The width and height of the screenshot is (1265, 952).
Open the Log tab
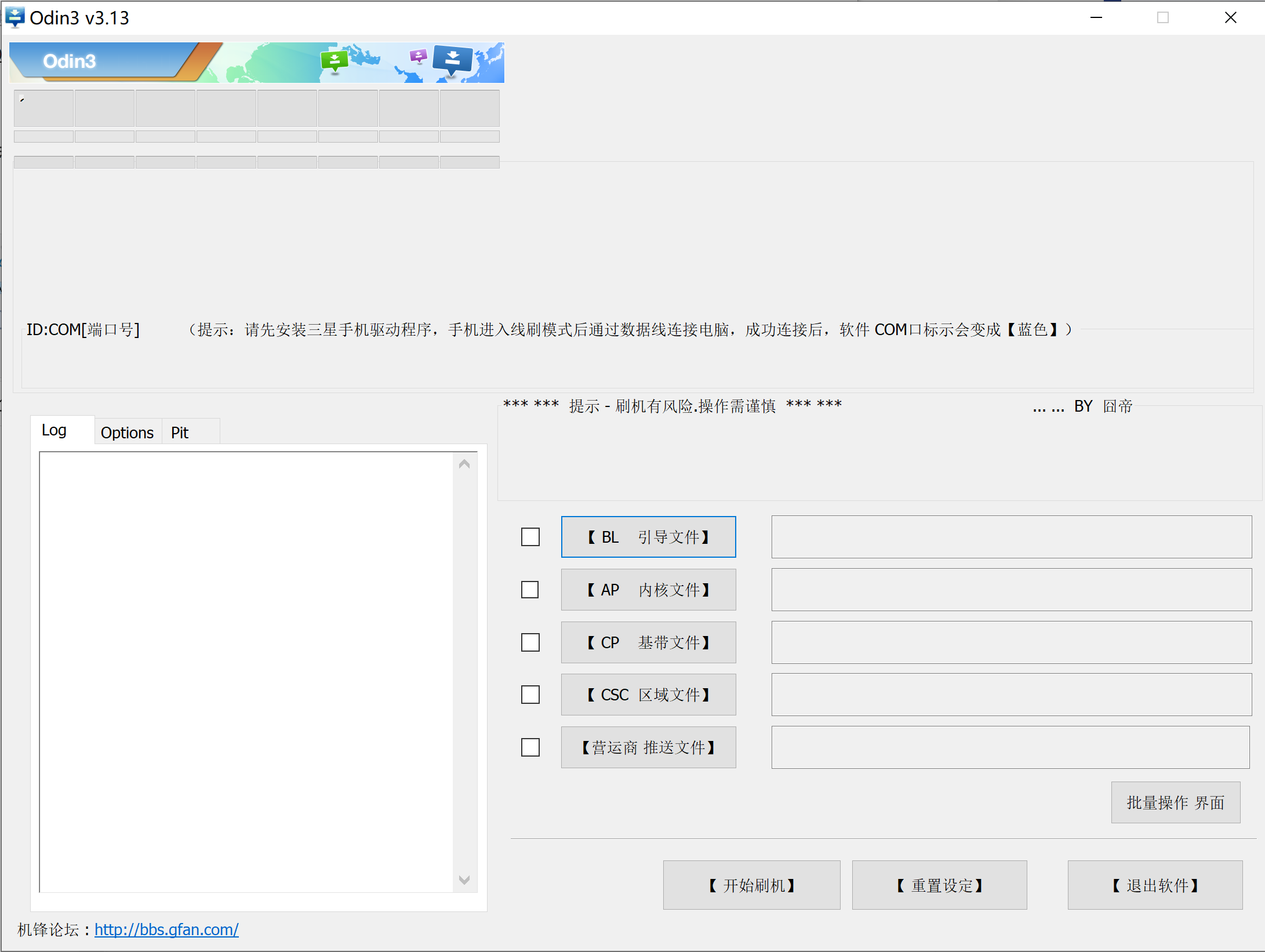(62, 430)
